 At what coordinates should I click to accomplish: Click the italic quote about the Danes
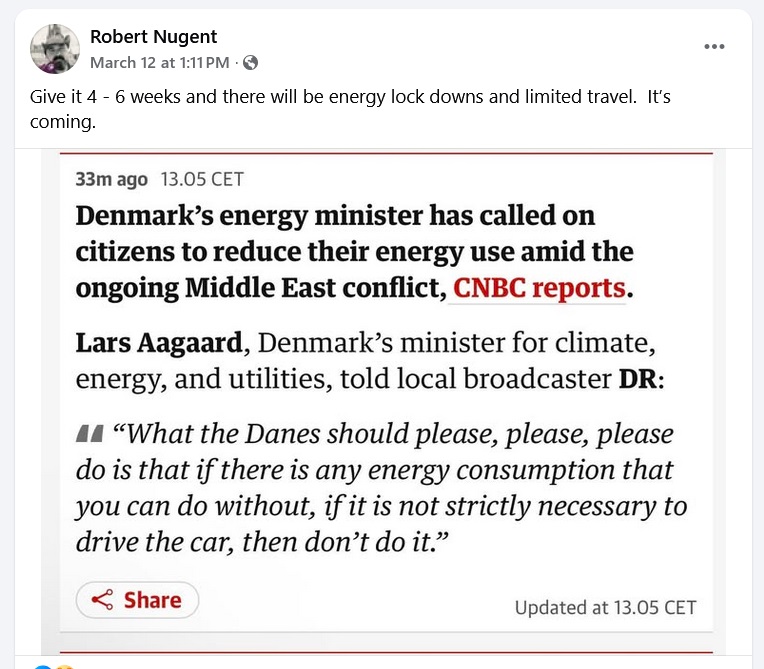coord(380,488)
